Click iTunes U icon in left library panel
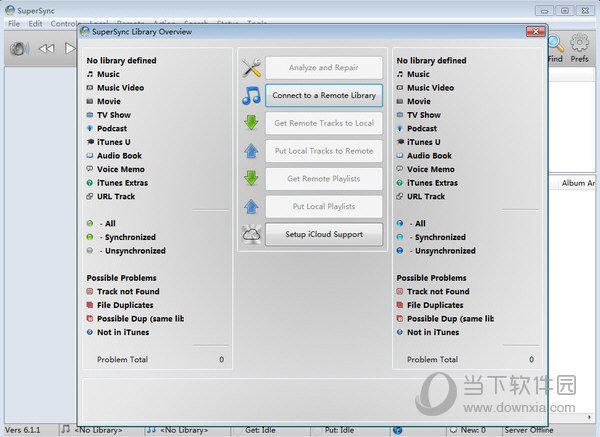The image size is (600, 437). 90,142
